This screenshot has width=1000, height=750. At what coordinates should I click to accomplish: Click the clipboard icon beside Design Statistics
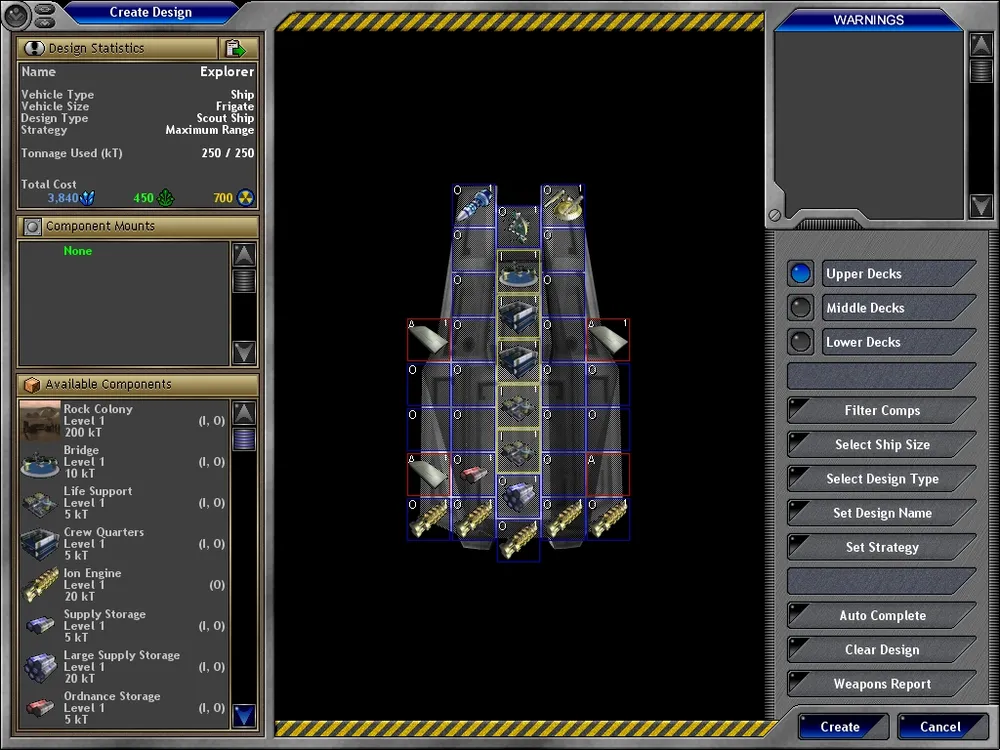(x=236, y=48)
